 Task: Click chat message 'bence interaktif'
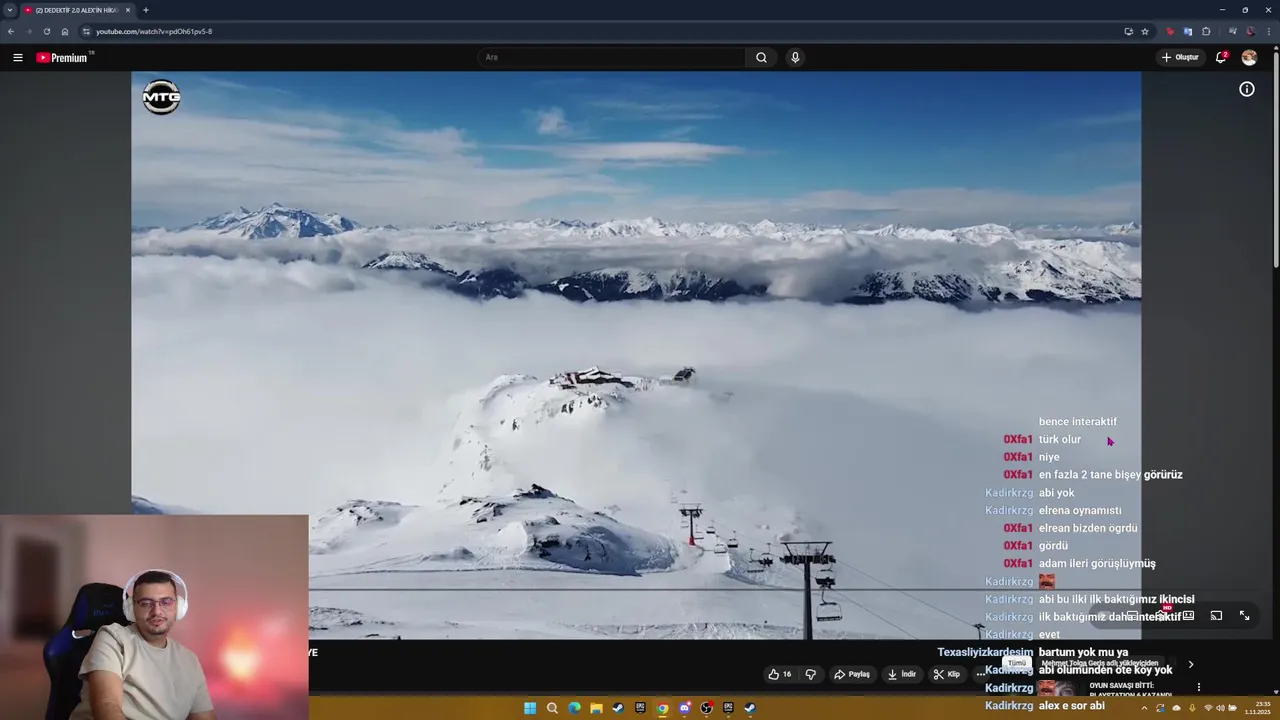1078,422
